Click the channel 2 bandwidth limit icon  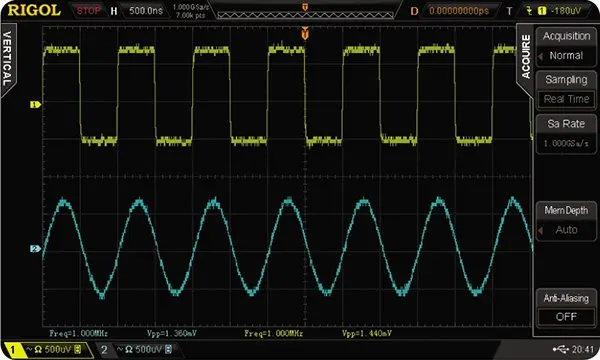tap(168, 349)
